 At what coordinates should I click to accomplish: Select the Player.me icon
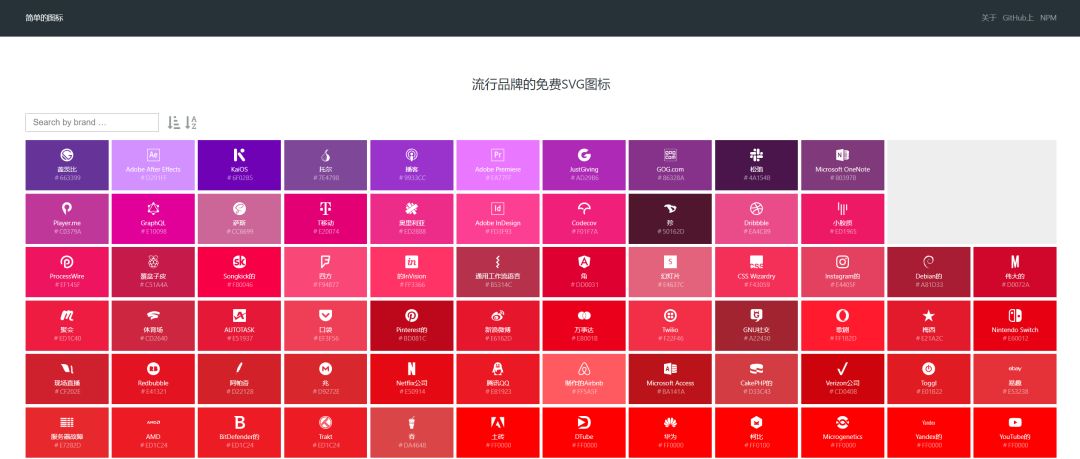(x=67, y=218)
